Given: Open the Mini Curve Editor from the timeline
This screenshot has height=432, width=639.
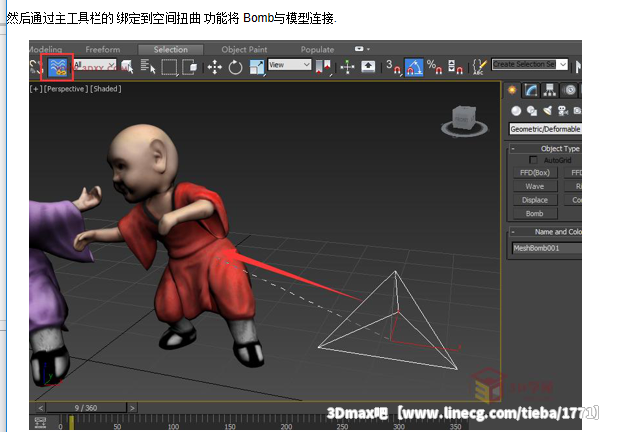Looking at the screenshot, I should [40, 423].
